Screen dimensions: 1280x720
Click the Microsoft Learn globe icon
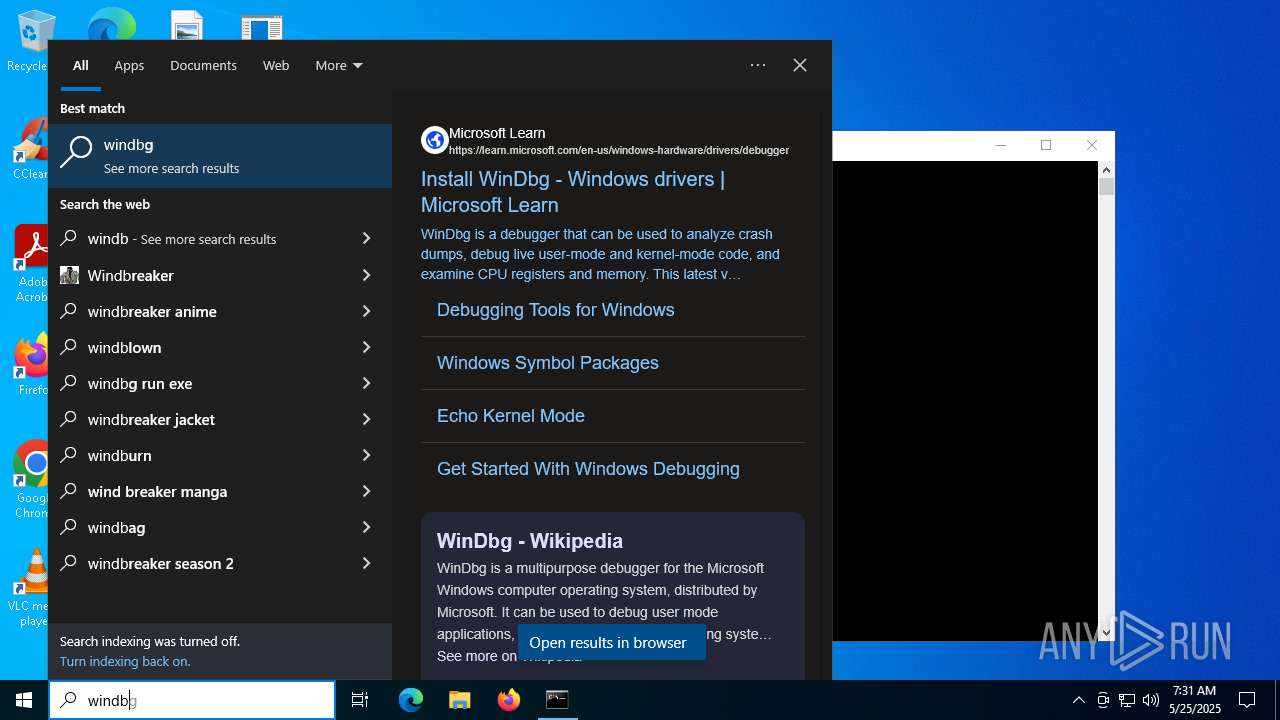pos(434,140)
